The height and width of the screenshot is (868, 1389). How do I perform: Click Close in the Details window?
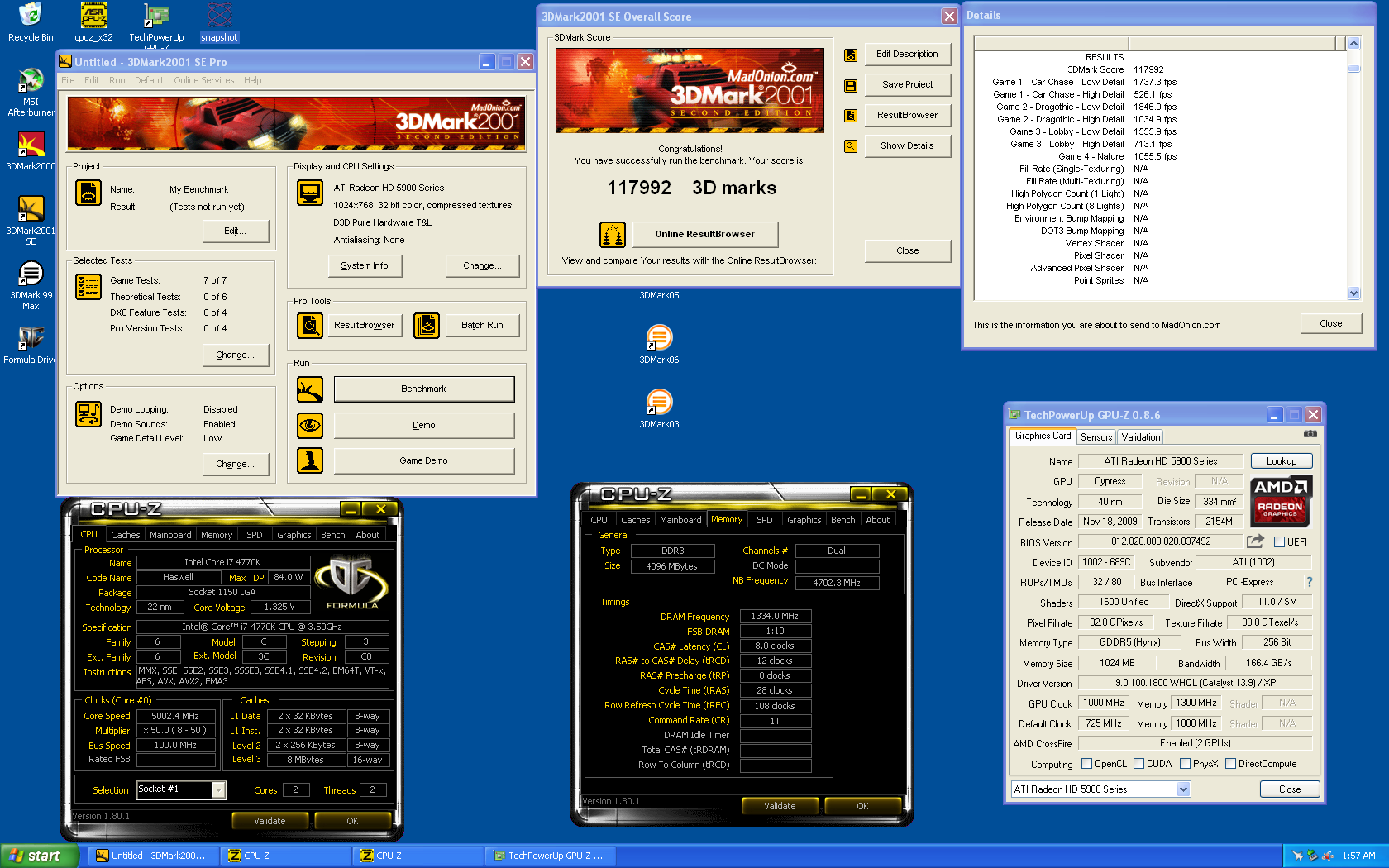click(x=1330, y=324)
